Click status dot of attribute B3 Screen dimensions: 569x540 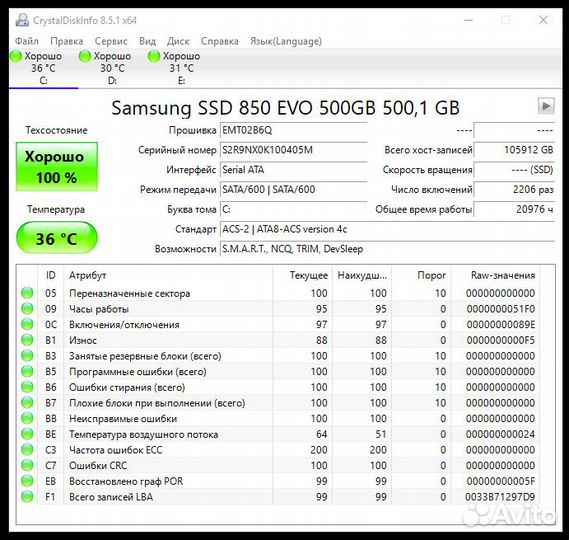tap(27, 356)
